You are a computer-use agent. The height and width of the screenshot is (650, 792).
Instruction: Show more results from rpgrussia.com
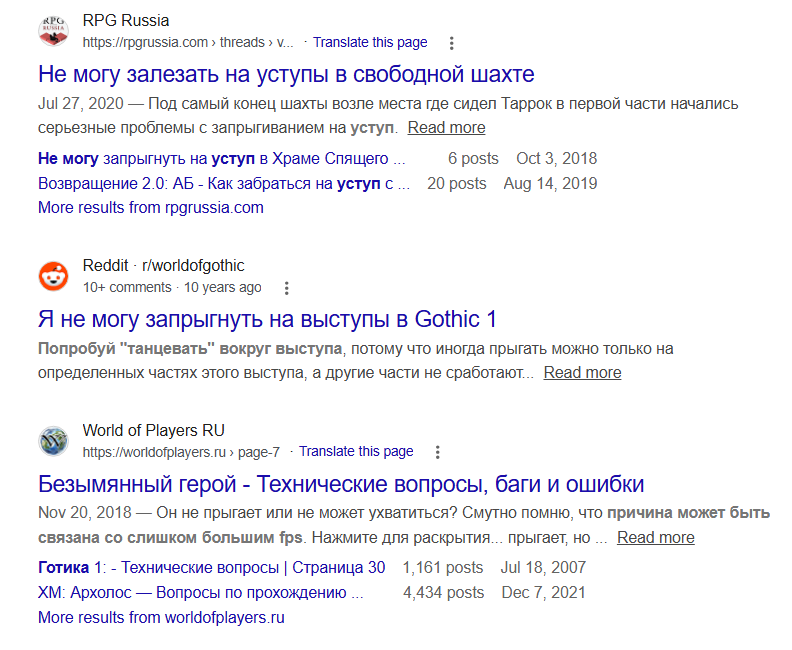[151, 208]
